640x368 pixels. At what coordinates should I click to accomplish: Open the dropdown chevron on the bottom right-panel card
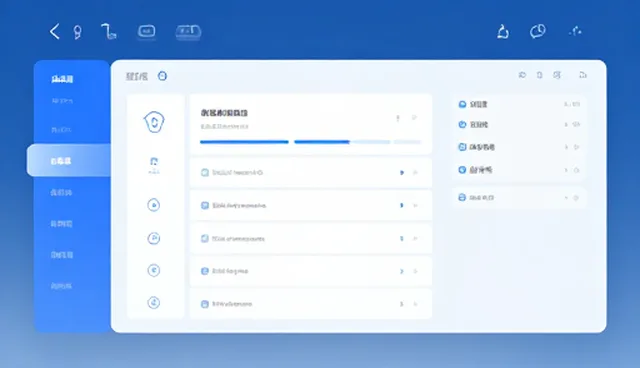pos(566,197)
